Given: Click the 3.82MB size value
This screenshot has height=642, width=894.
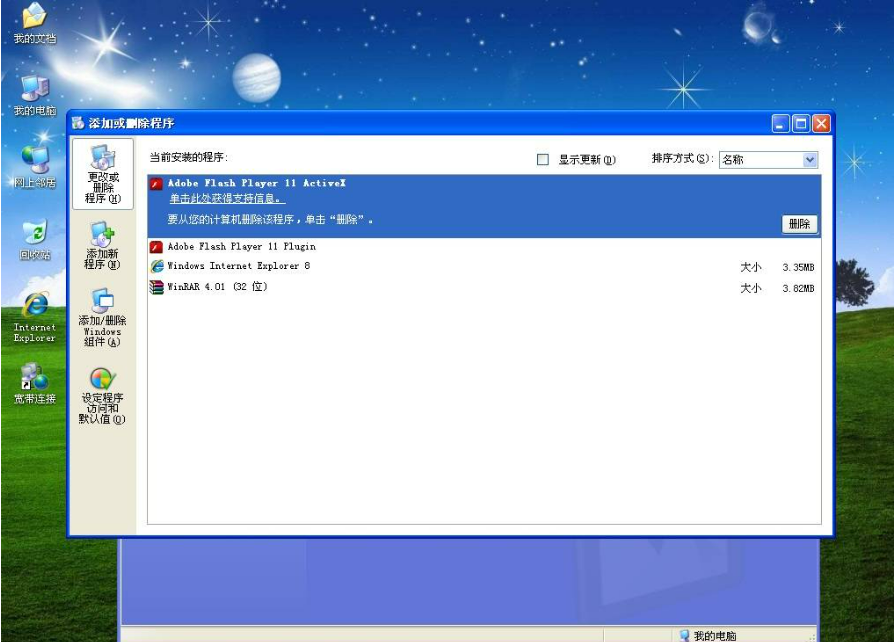Looking at the screenshot, I should coord(798,289).
